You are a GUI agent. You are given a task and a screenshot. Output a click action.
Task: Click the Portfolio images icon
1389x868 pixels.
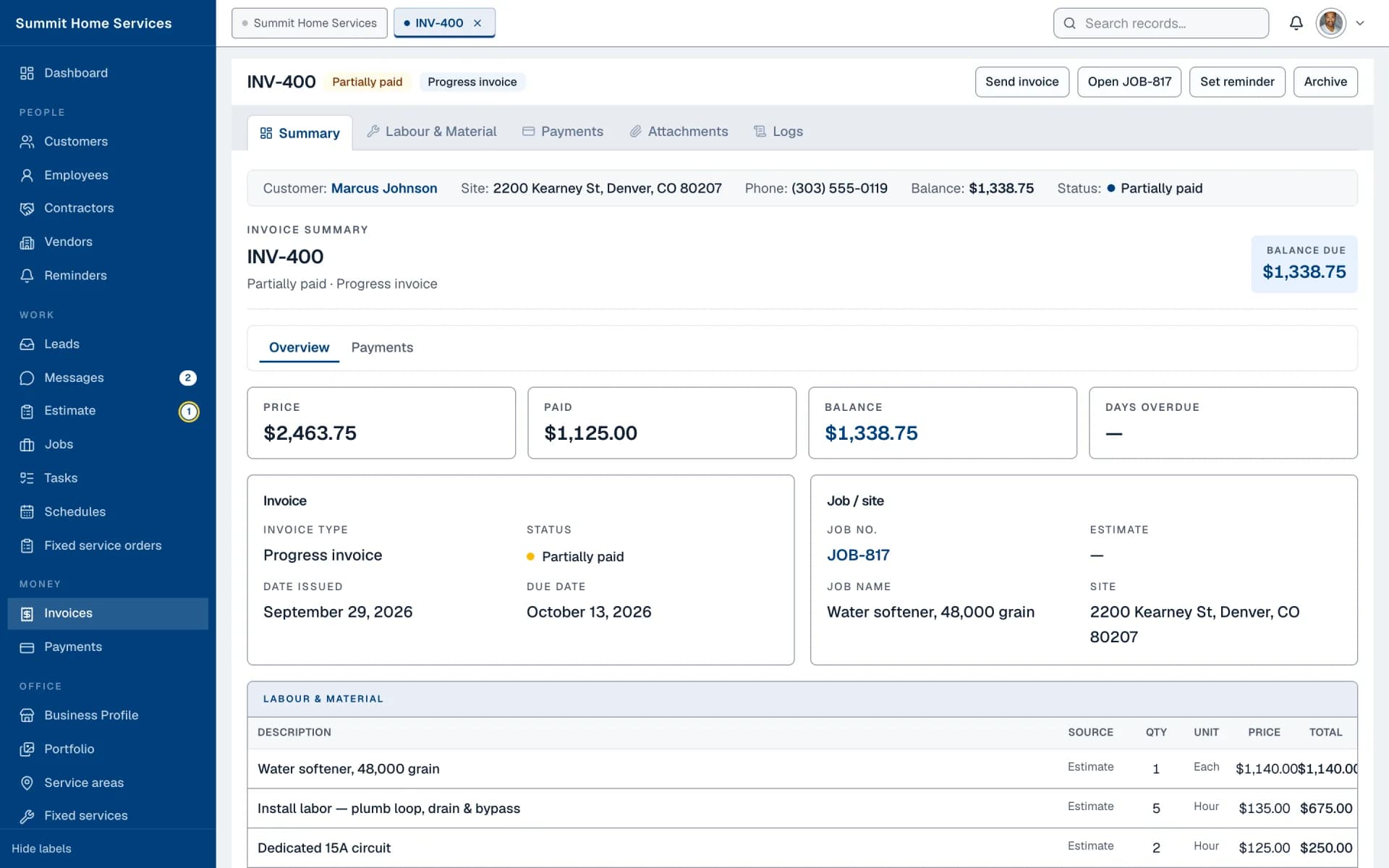pyautogui.click(x=27, y=749)
